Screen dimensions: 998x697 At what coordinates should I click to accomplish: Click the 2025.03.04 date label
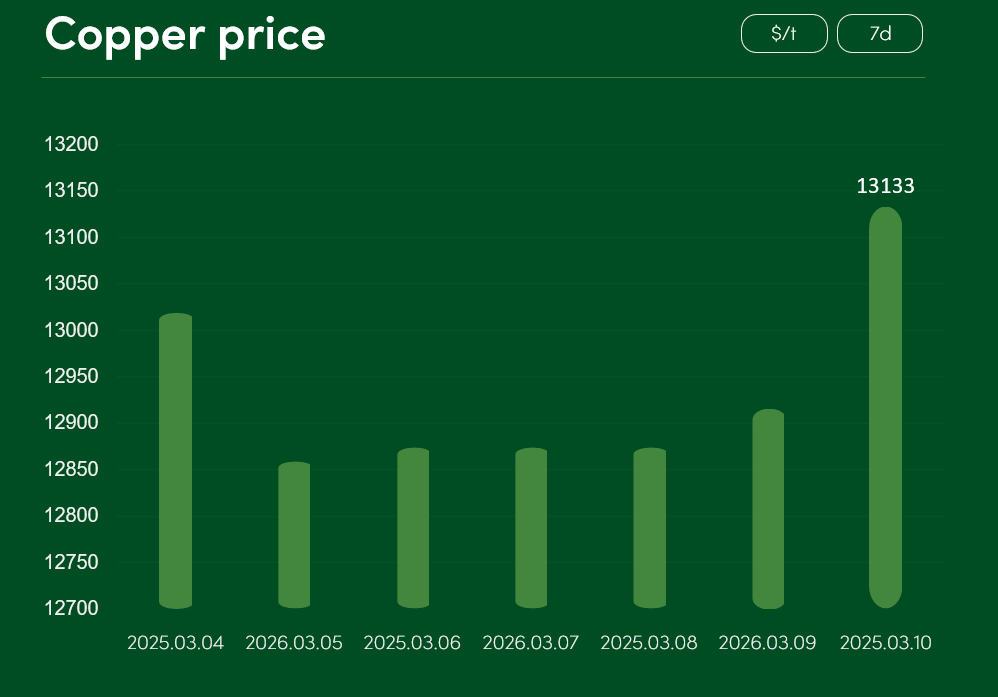[175, 643]
